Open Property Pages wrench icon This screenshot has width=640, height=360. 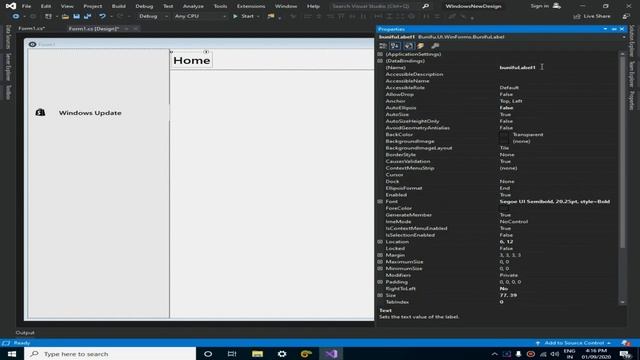tap(435, 46)
